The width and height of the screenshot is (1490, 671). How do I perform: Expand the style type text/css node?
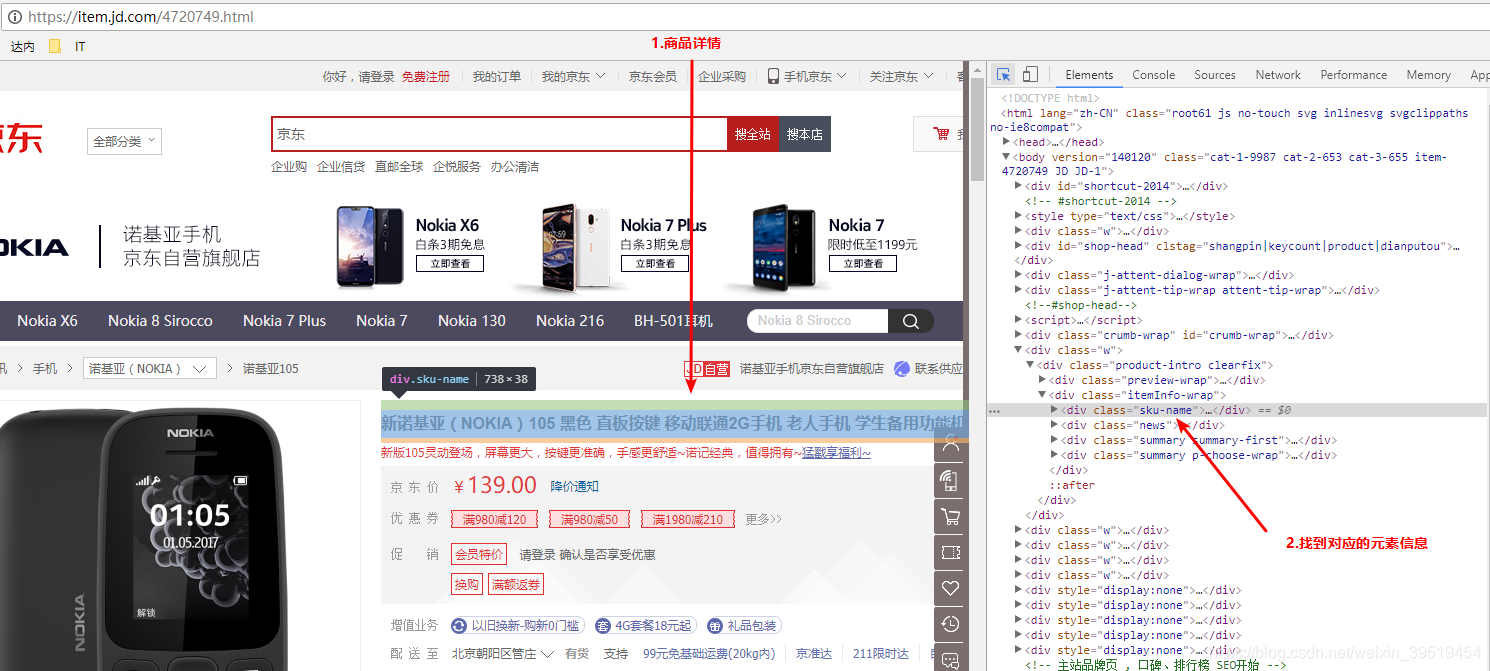(1019, 216)
